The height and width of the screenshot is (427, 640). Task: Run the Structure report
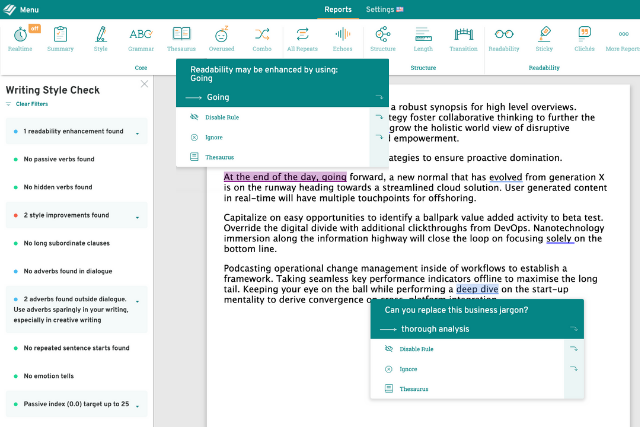click(x=383, y=39)
